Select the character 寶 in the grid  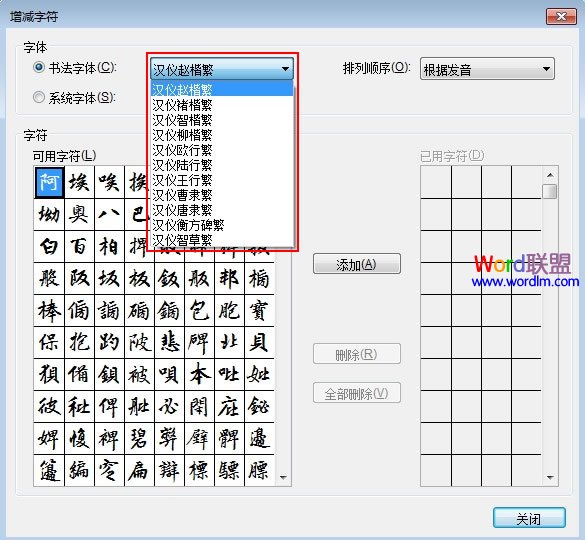tap(259, 311)
